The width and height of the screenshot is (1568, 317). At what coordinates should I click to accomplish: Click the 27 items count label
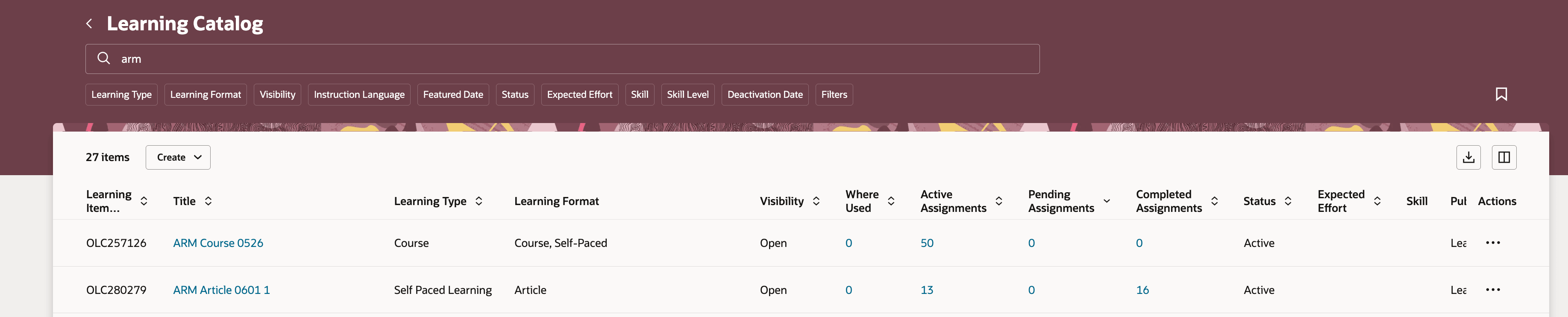click(108, 158)
